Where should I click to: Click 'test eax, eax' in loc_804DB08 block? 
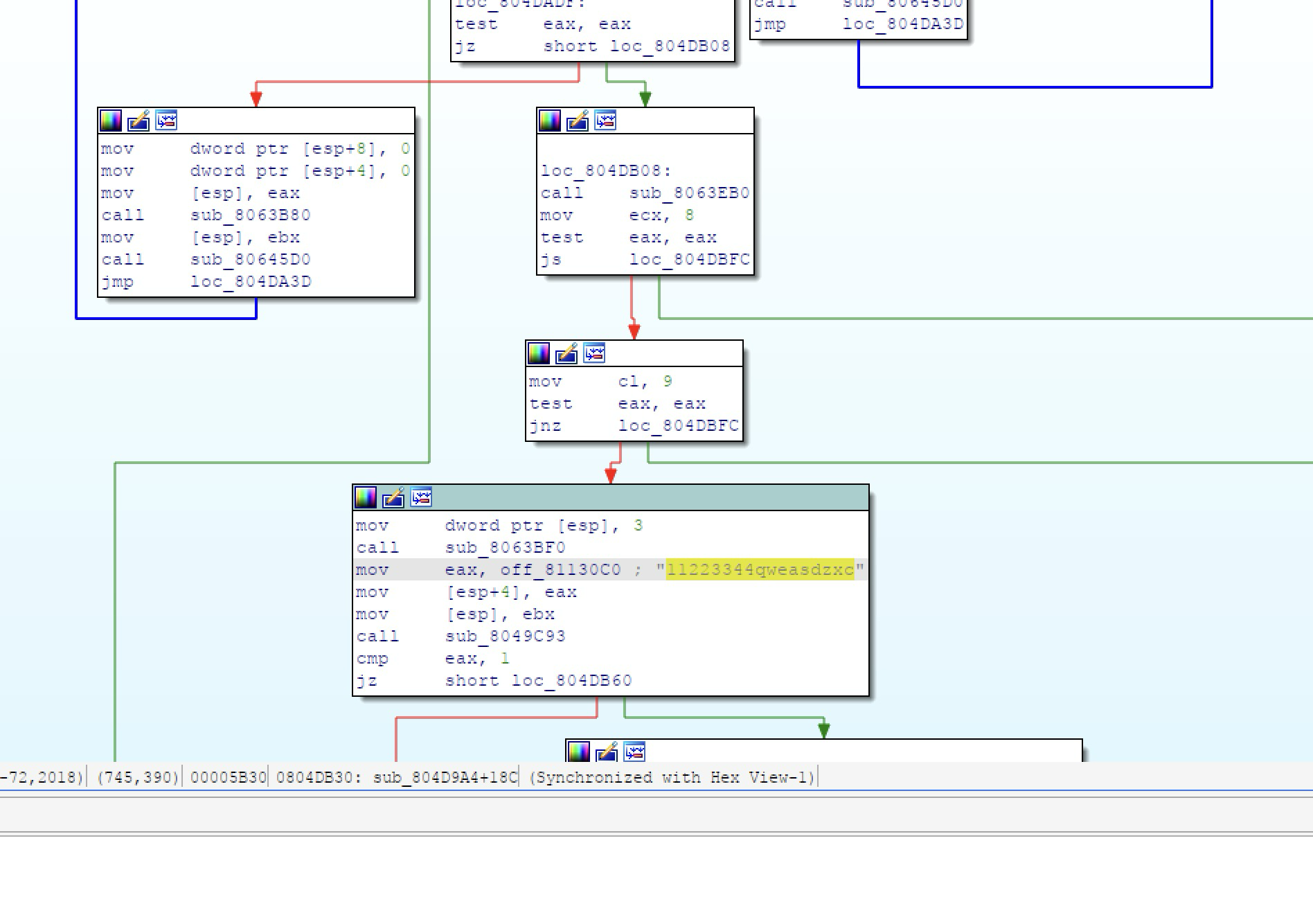coord(628,238)
